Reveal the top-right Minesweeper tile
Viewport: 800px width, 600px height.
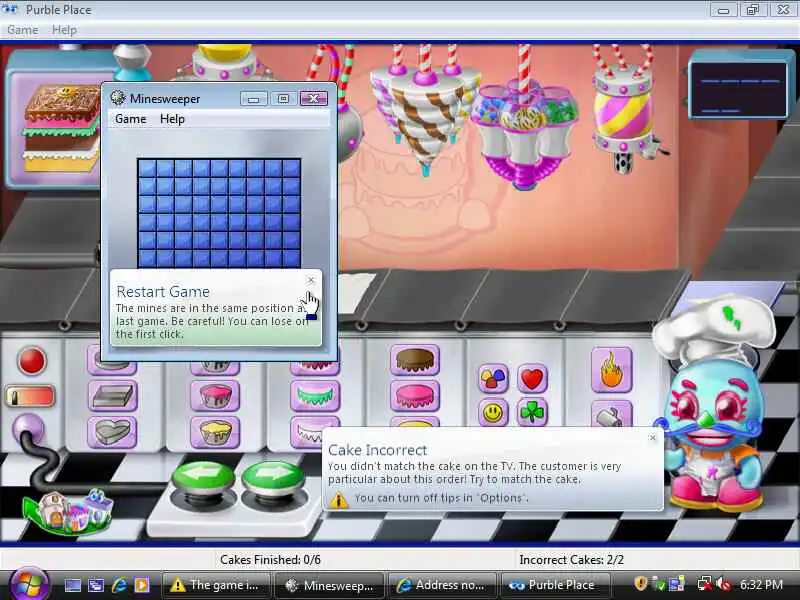click(x=291, y=168)
